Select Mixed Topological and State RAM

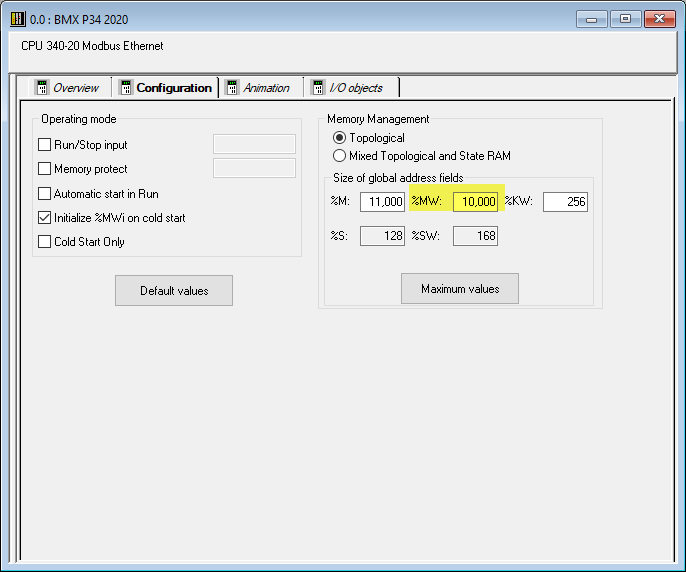point(339,156)
